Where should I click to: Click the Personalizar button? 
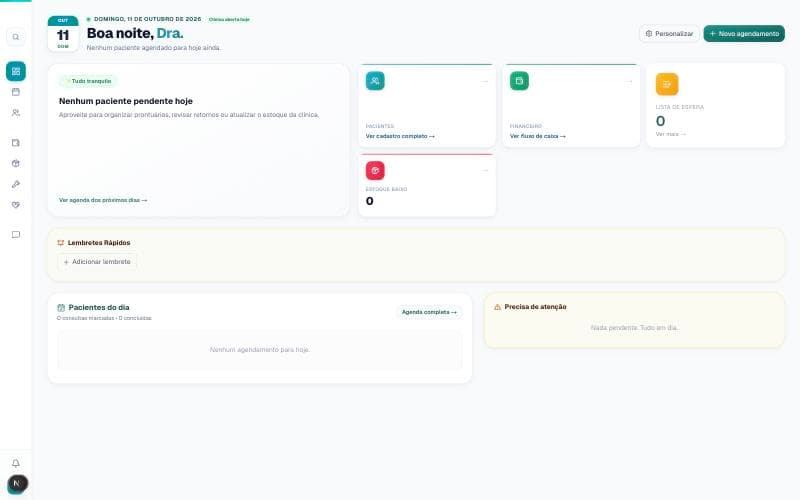click(x=669, y=34)
